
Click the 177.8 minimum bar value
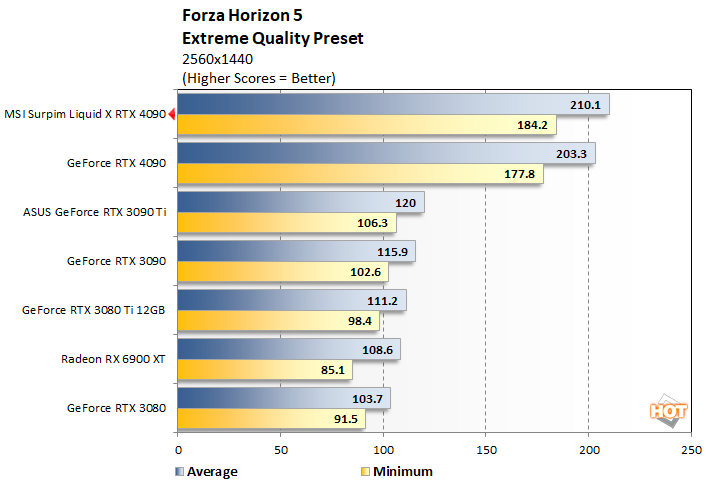[x=519, y=174]
